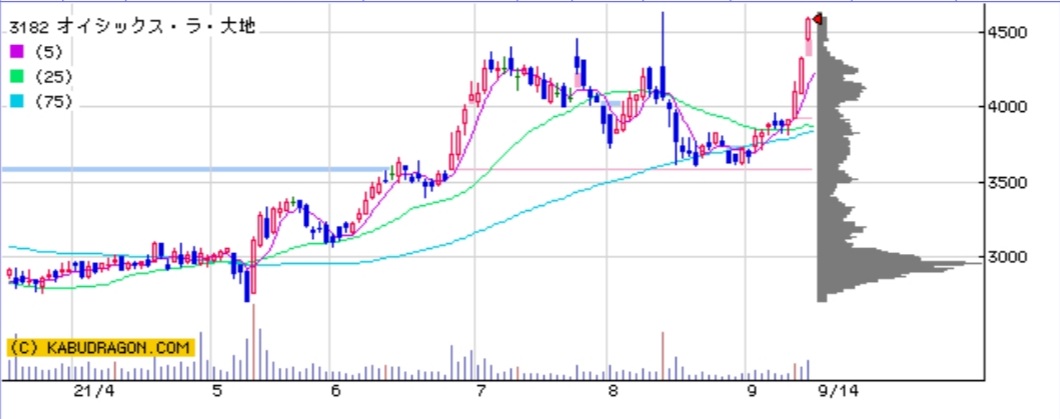Image resolution: width=1060 pixels, height=419 pixels.
Task: Click the month 9 date axis label
Action: click(x=752, y=391)
